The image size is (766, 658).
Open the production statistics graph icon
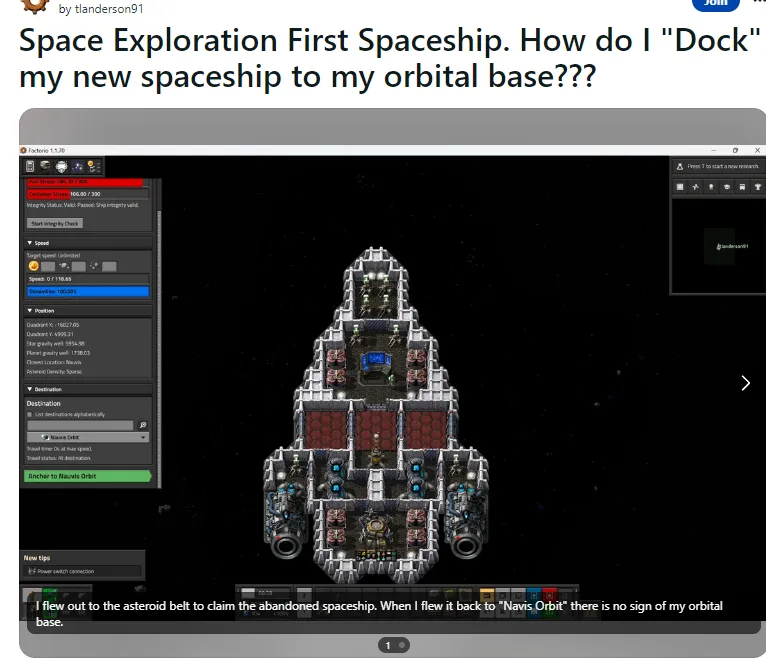(695, 187)
